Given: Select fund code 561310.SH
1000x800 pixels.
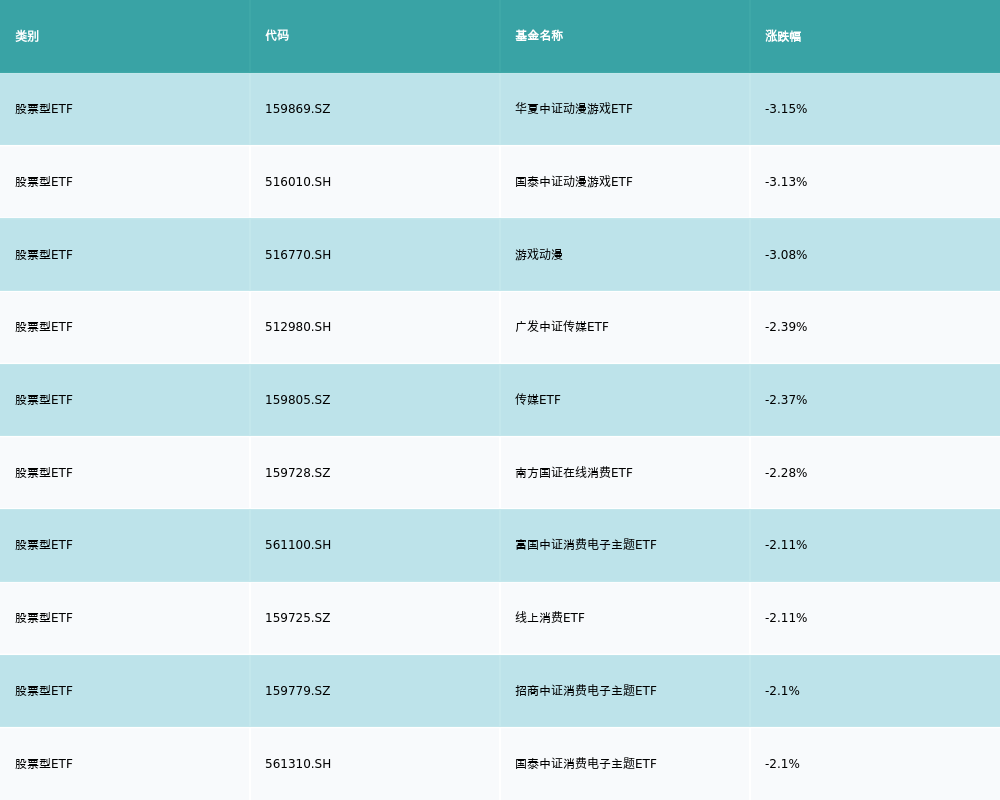Looking at the screenshot, I should 298,764.
